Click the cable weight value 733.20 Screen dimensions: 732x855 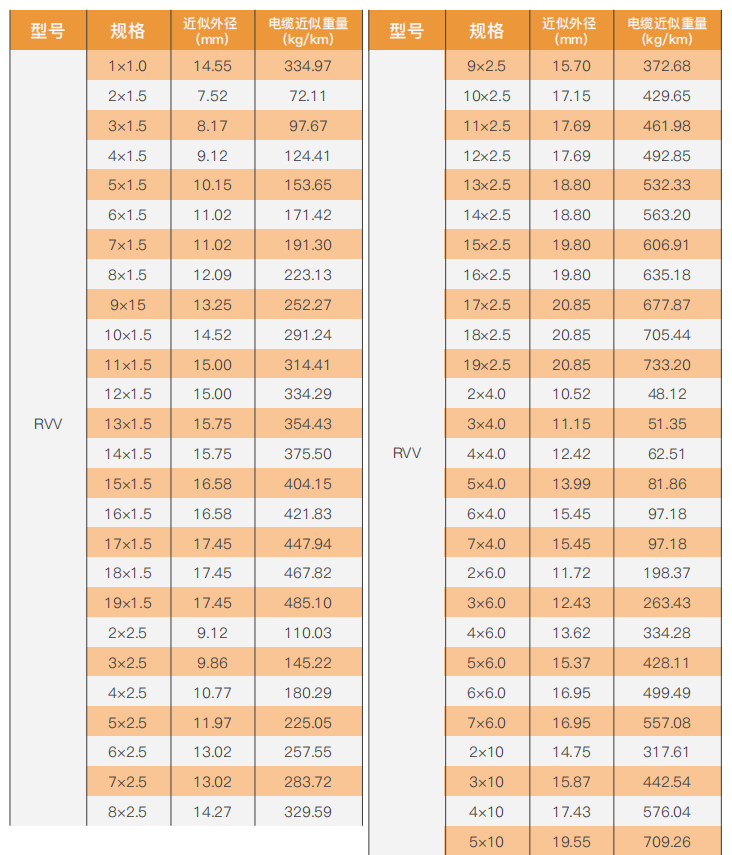[x=667, y=364]
